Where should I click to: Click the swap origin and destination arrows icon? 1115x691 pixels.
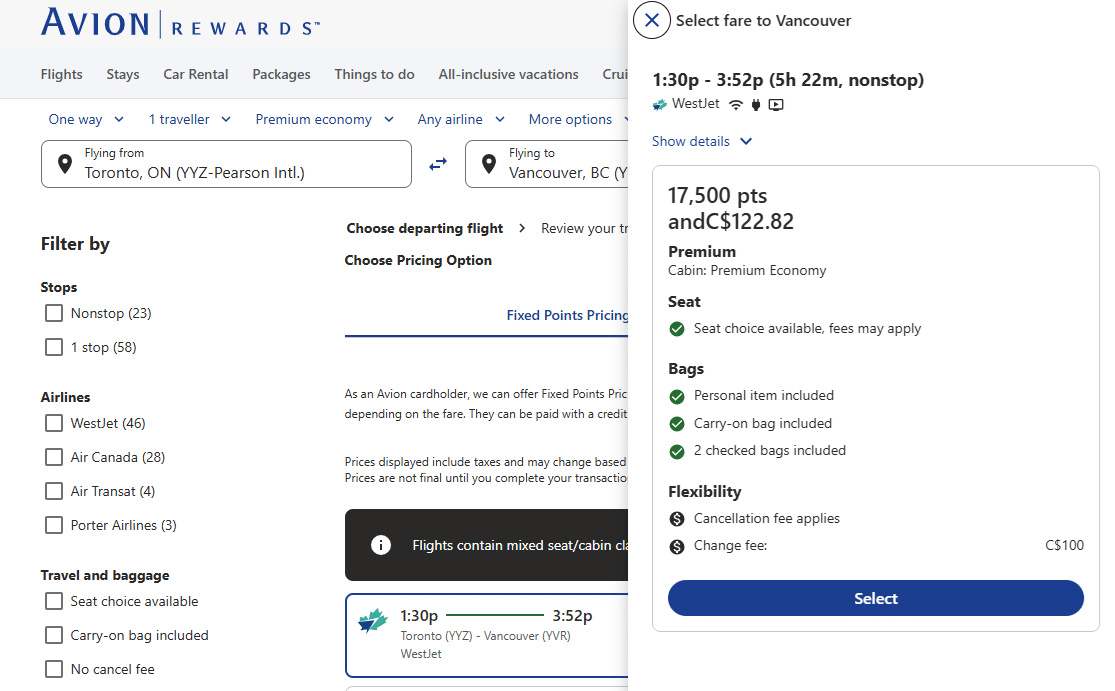(x=438, y=164)
